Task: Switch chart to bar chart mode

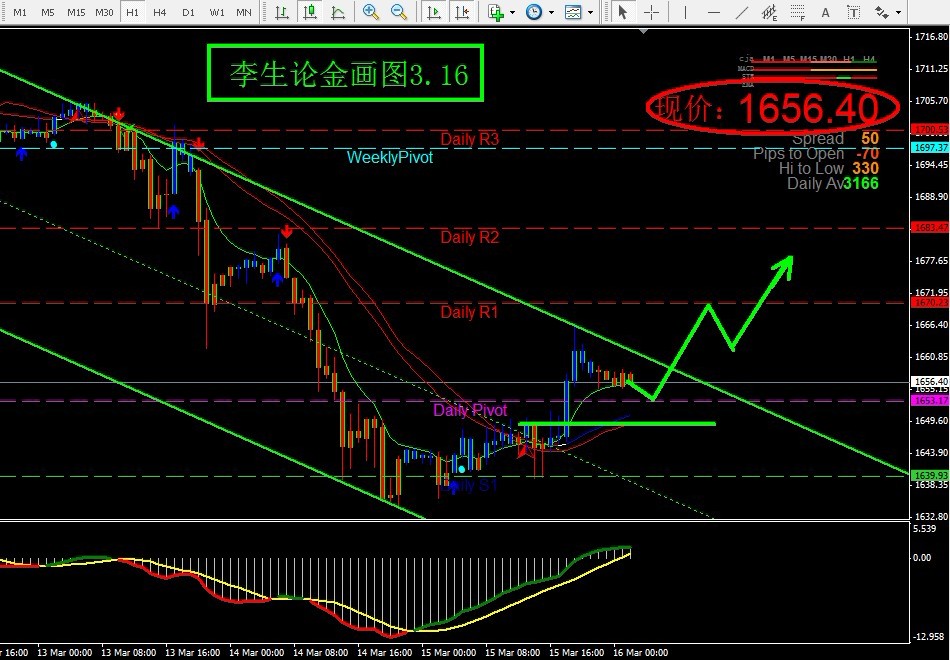Action: (x=283, y=13)
